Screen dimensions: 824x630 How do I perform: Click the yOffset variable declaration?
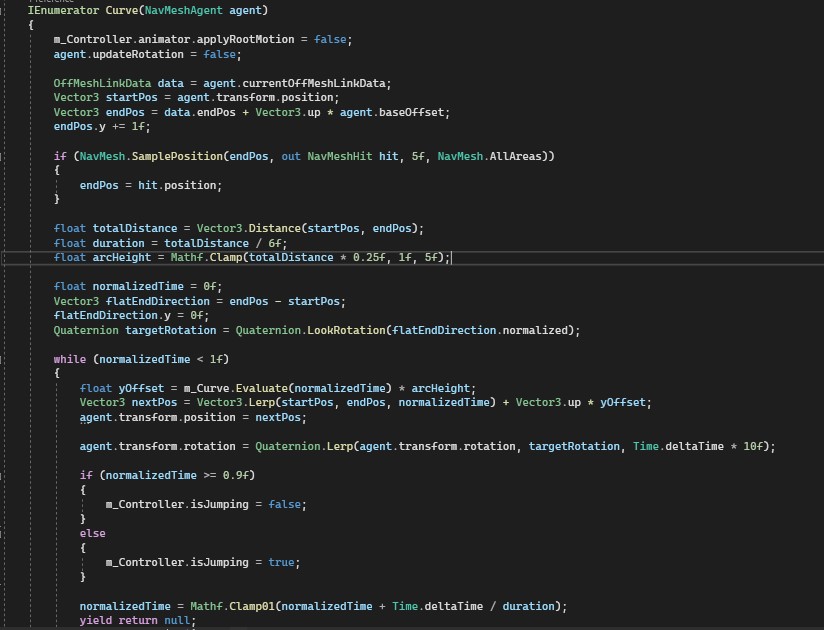click(x=141, y=388)
